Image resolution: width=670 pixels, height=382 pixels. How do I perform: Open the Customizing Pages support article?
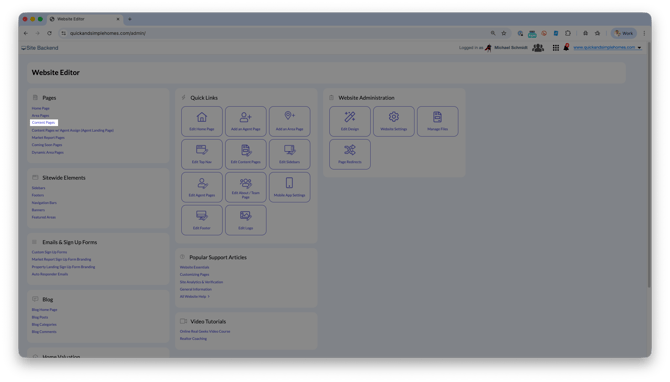click(194, 275)
